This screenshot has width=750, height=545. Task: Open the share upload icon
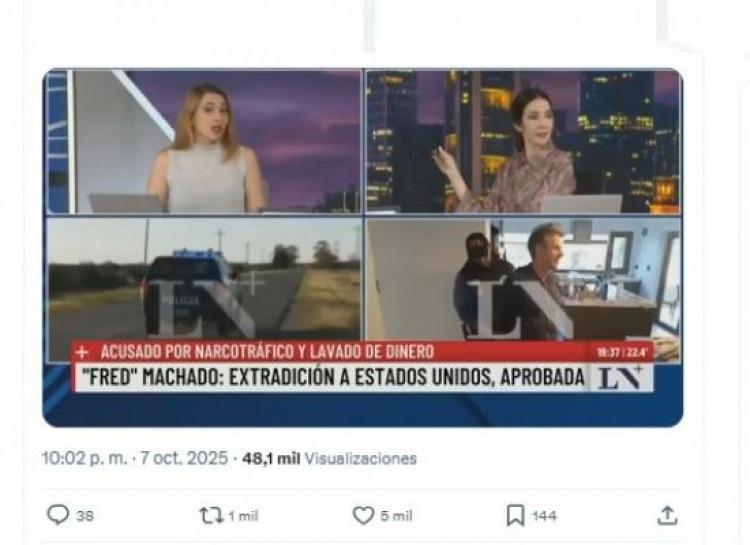(x=667, y=515)
